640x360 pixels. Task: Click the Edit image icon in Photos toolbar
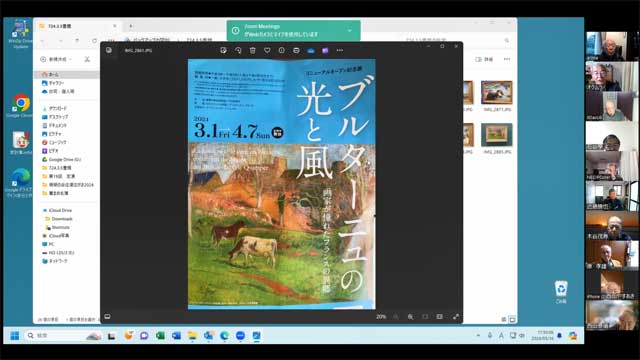[223, 50]
